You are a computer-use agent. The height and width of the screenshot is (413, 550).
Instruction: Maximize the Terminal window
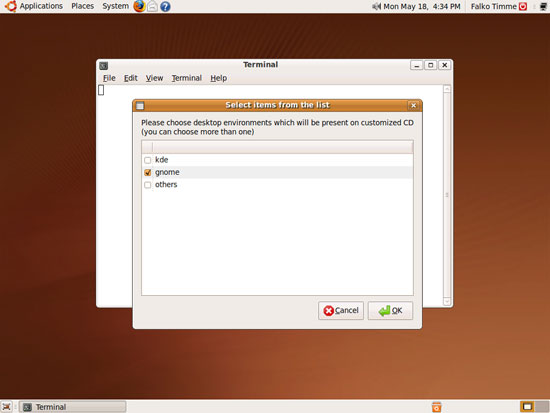pos(430,65)
